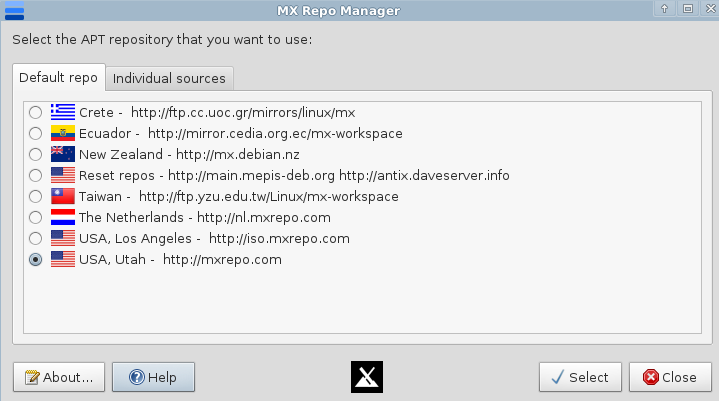Select the Ecuador repository radio button
Screen dimensions: 719x401
click(35, 134)
